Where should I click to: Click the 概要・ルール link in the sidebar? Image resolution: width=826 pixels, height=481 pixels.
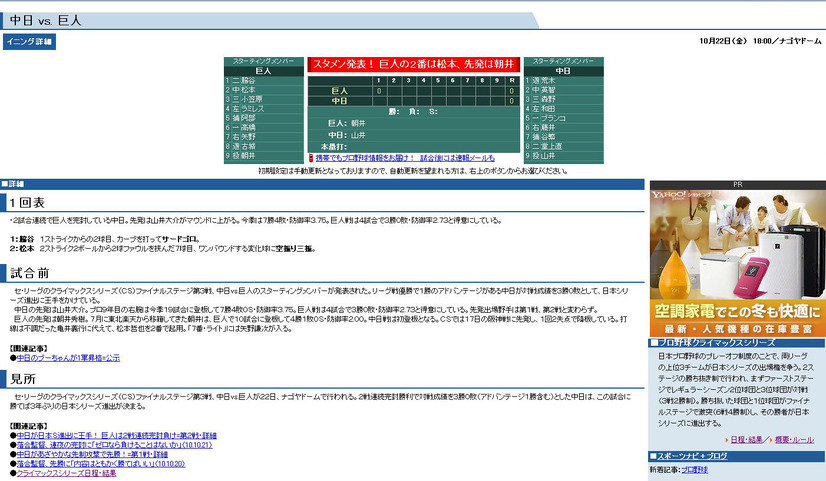[794, 440]
